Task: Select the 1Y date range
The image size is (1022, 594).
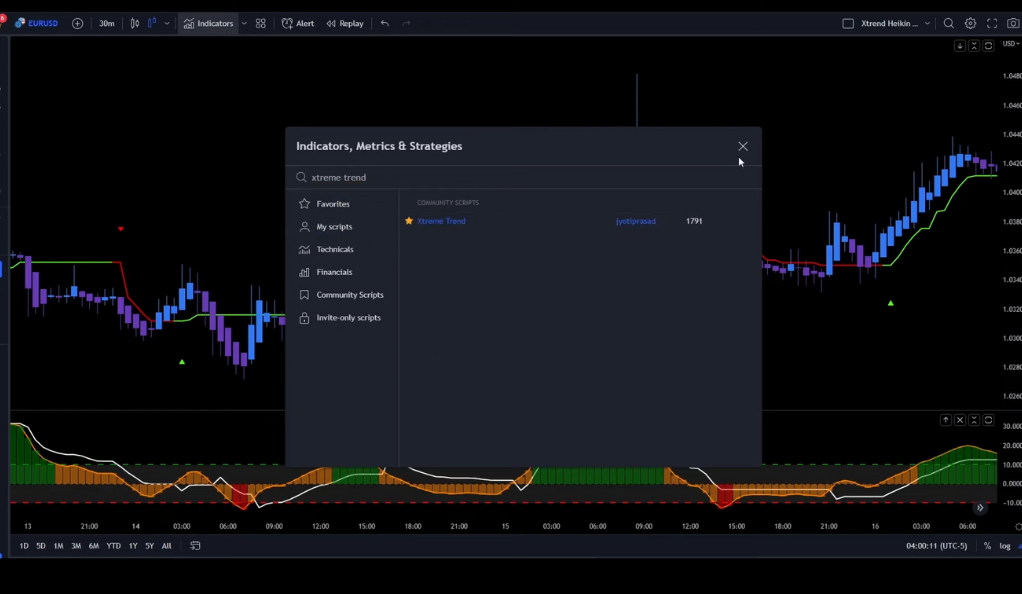Action: 133,546
